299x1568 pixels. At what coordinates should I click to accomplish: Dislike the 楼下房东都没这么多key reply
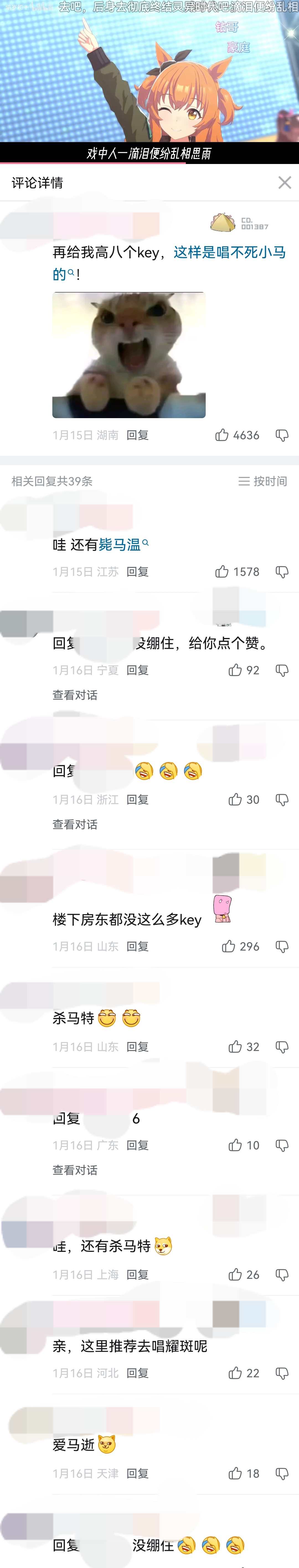pos(282,947)
